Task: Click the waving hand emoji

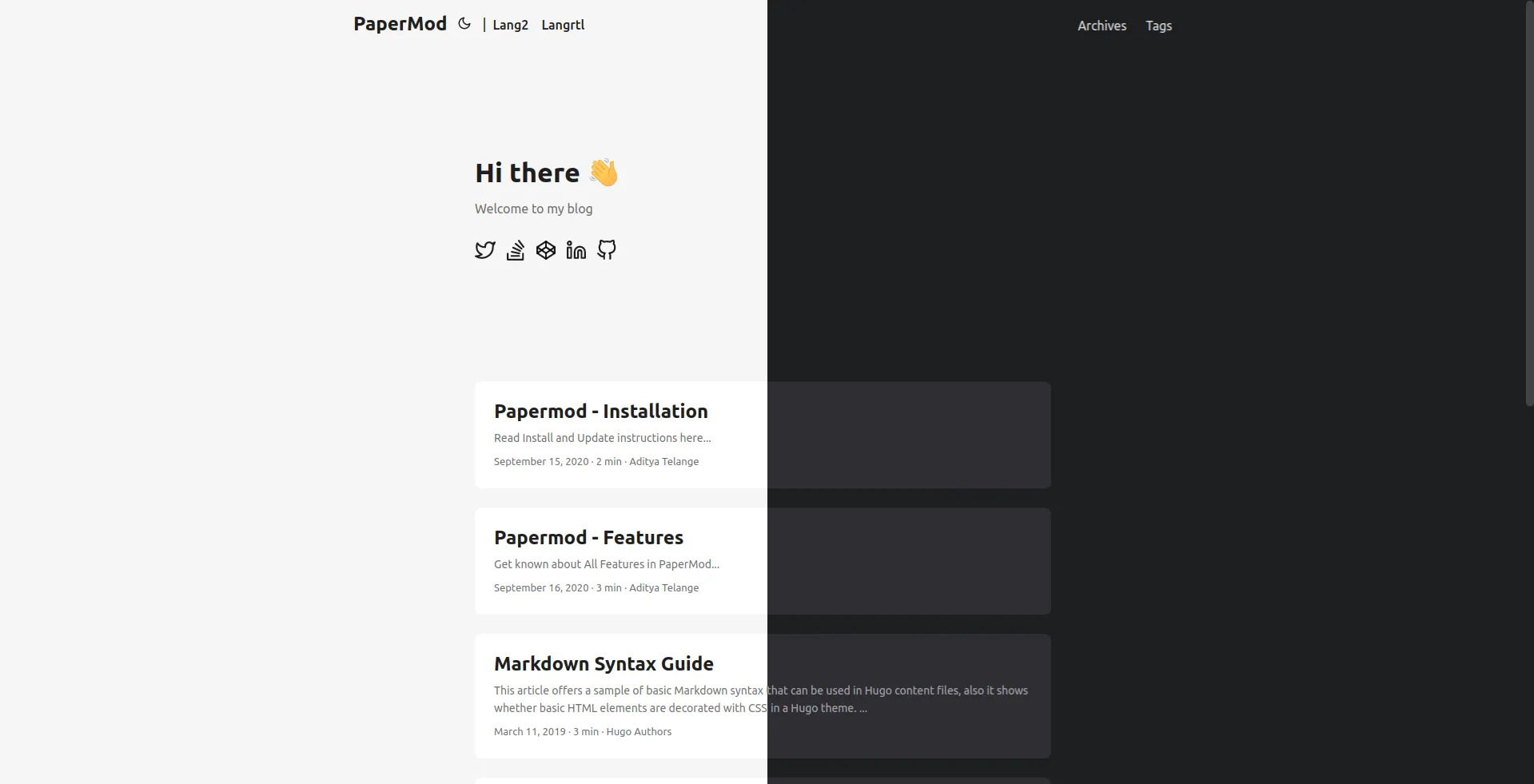Action: [x=604, y=173]
